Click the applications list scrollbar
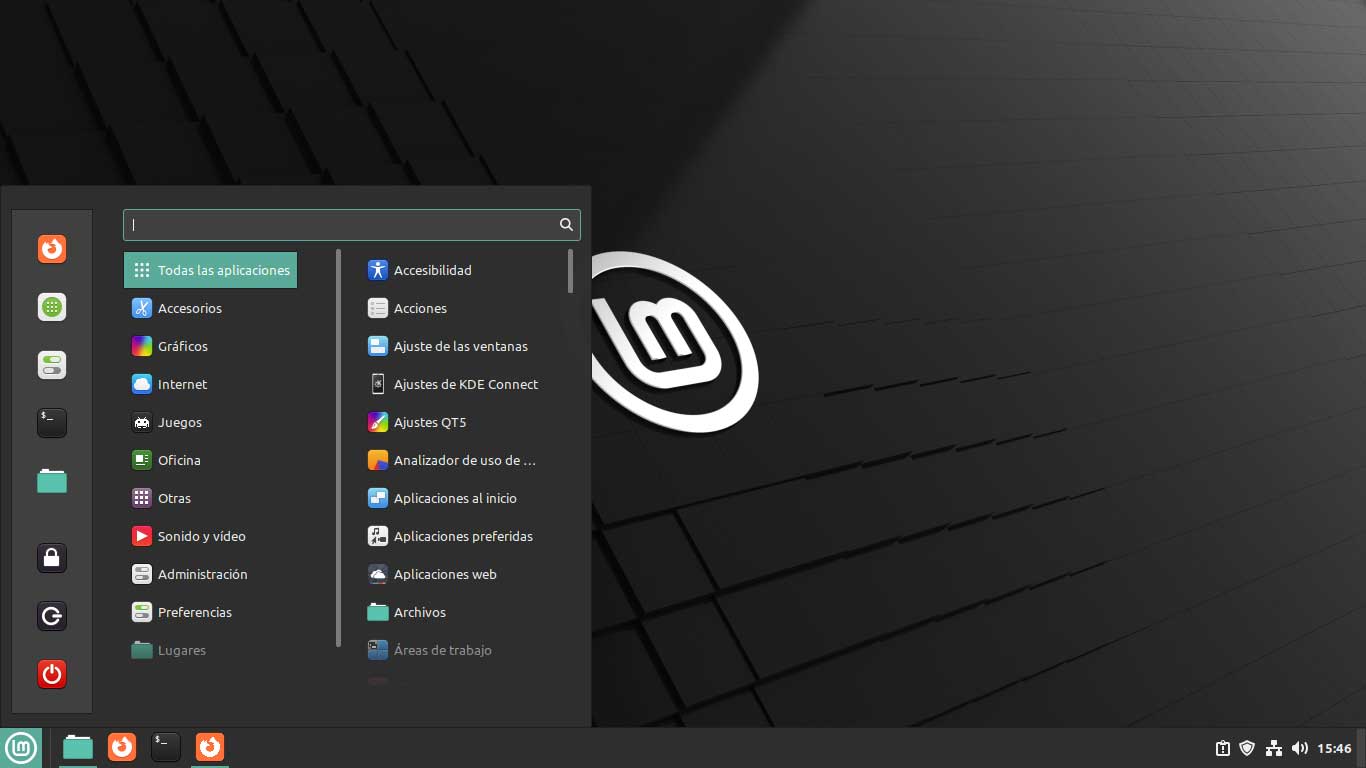Viewport: 1366px width, 768px height. [x=570, y=271]
